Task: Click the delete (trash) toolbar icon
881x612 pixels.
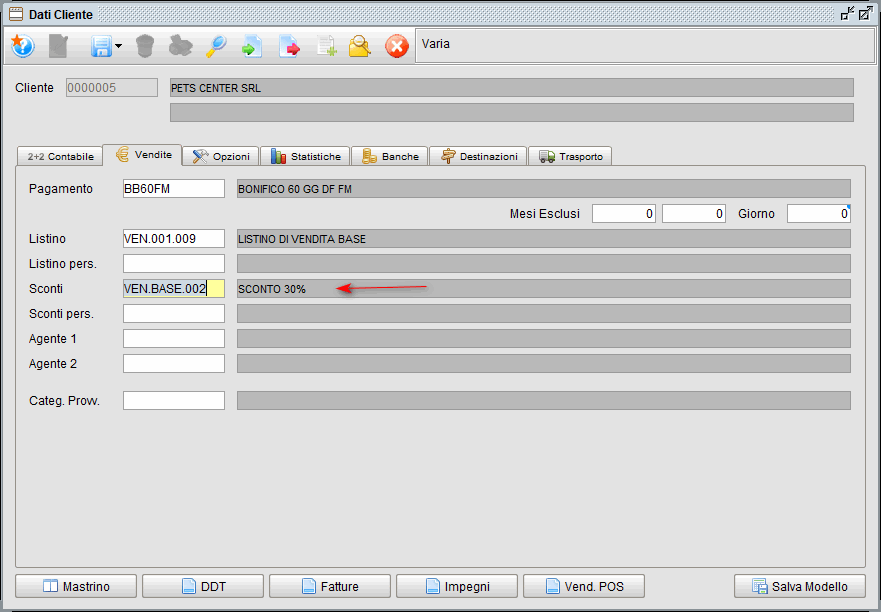Action: pos(144,46)
